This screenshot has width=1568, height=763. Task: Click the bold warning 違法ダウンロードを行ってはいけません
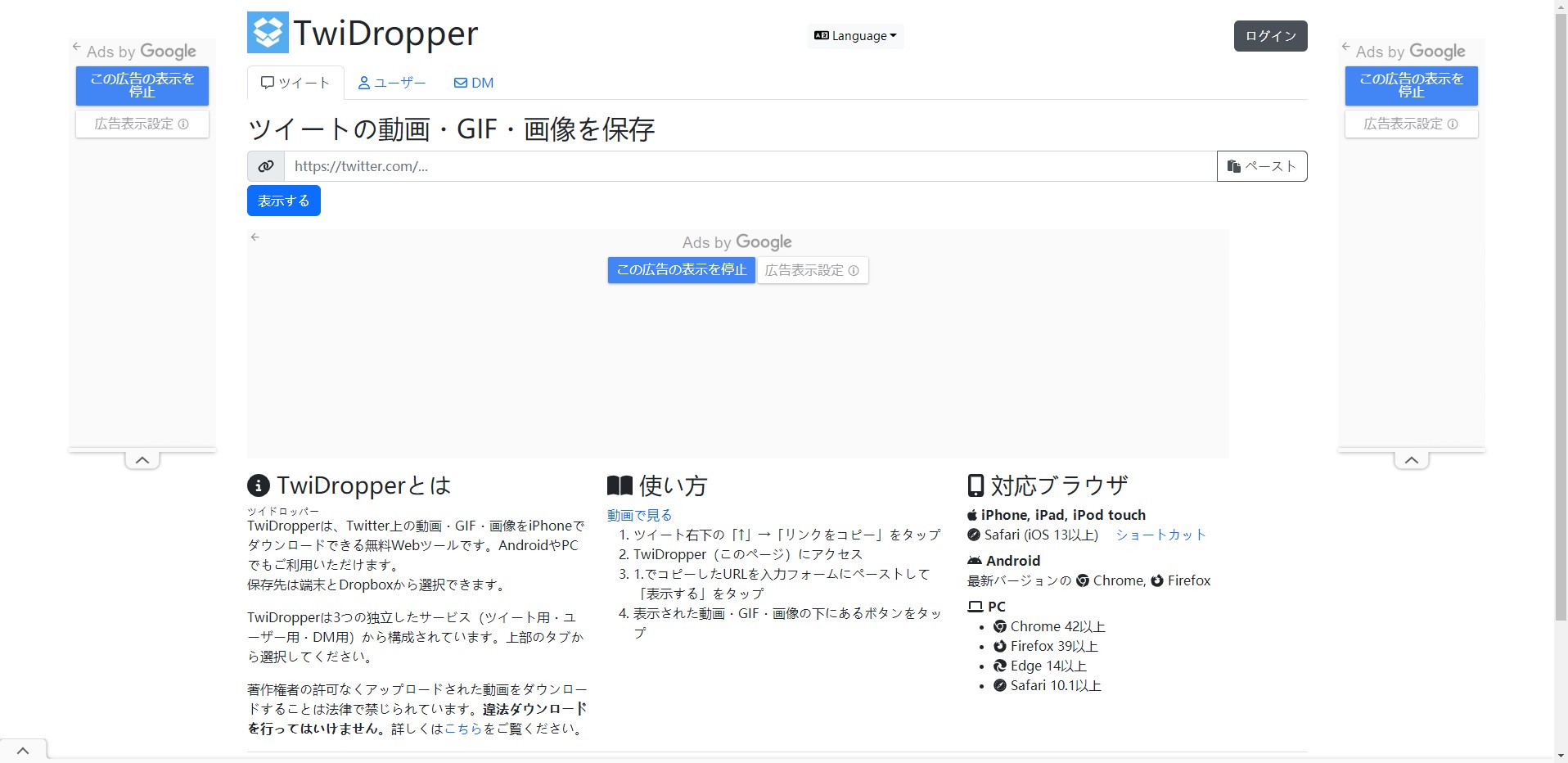pos(417,719)
